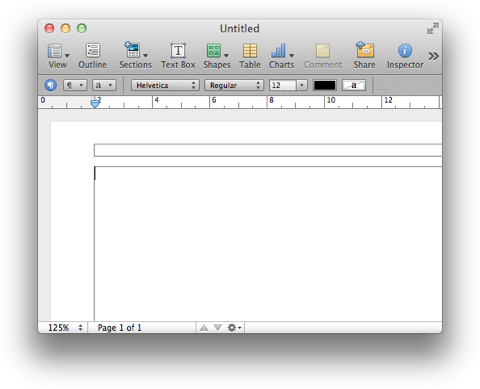480x389 pixels.
Task: Open the Shapes menu
Action: pos(217,56)
